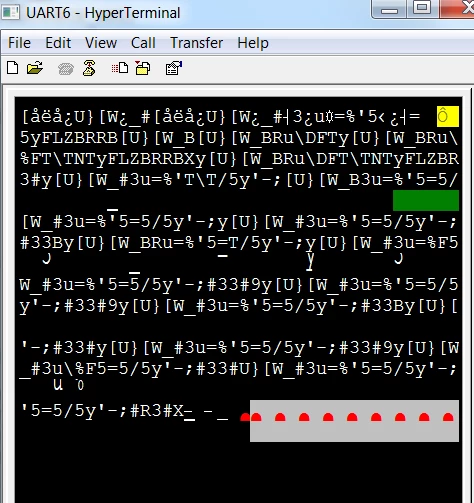Click the gray bar with red dots
The image size is (474, 503).
tap(354, 421)
